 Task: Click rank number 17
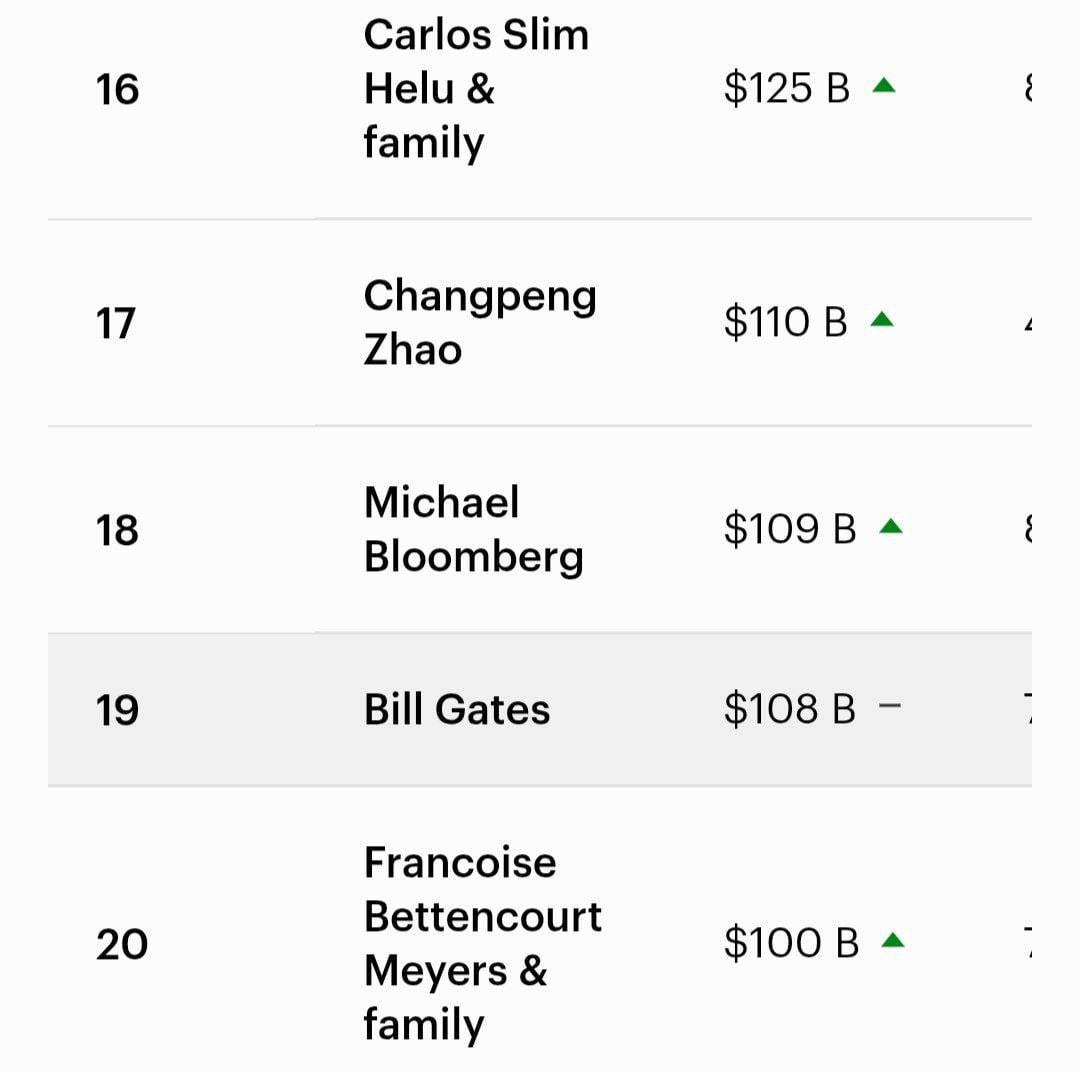(x=116, y=323)
